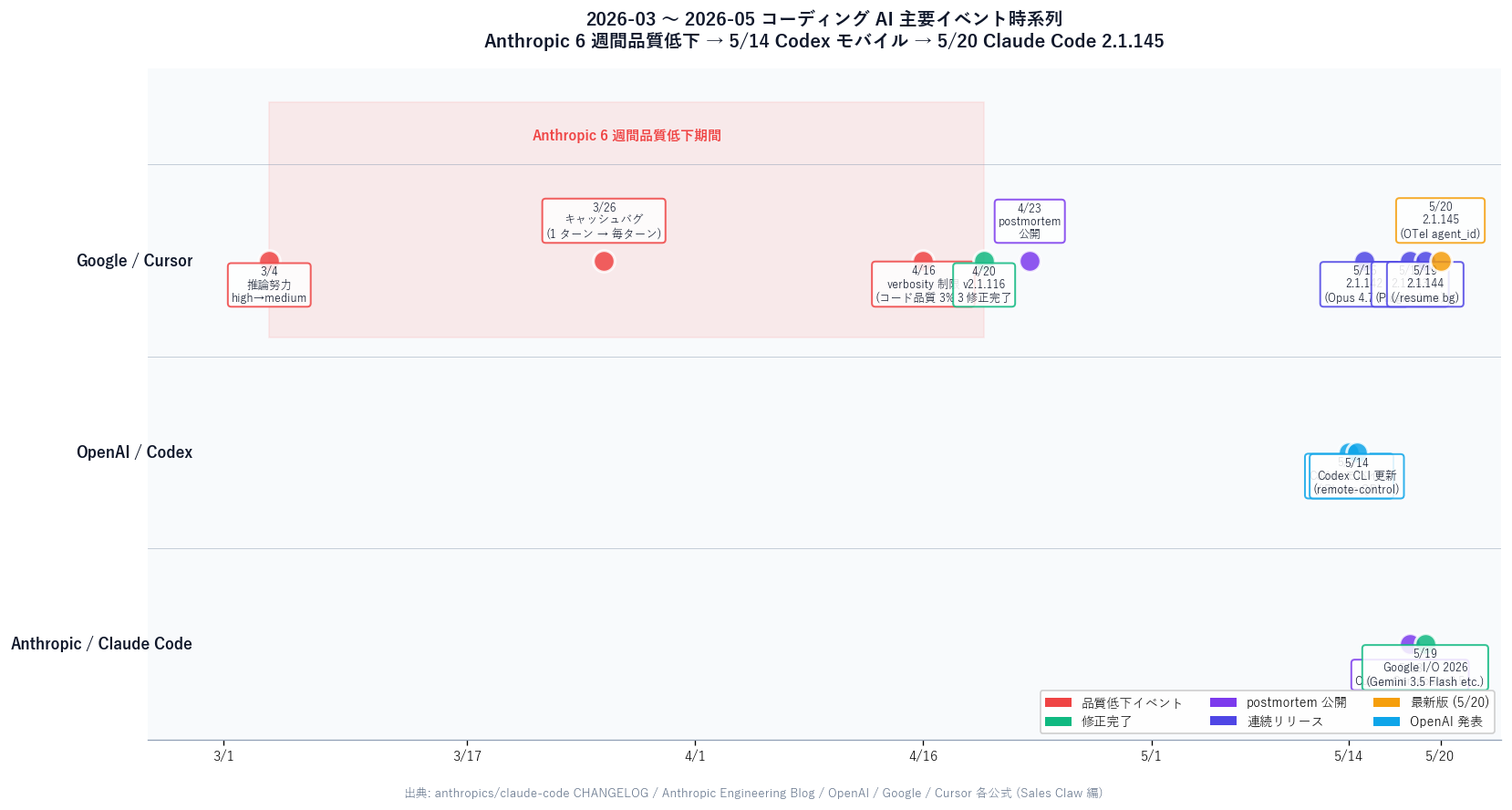Select the red 3/26 キャッシュバグ marker dot
This screenshot has height=810, width=1512.
click(x=604, y=261)
